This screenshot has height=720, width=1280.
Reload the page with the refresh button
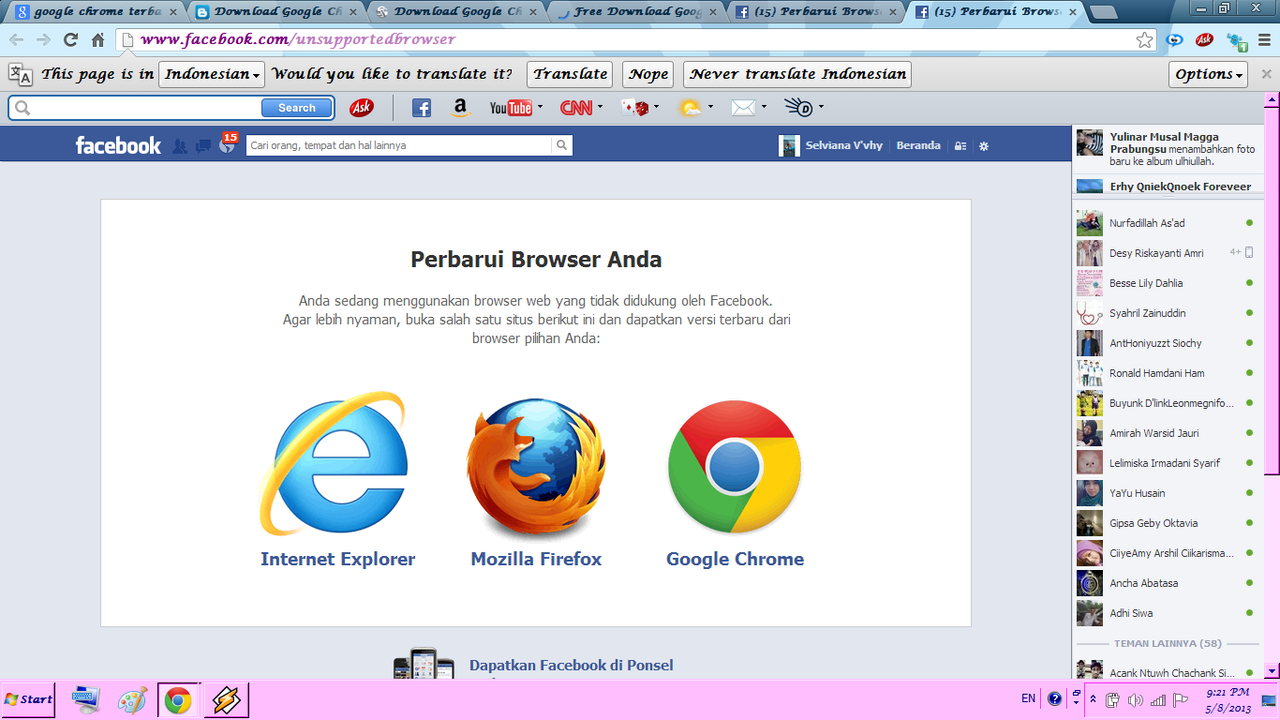(x=70, y=40)
